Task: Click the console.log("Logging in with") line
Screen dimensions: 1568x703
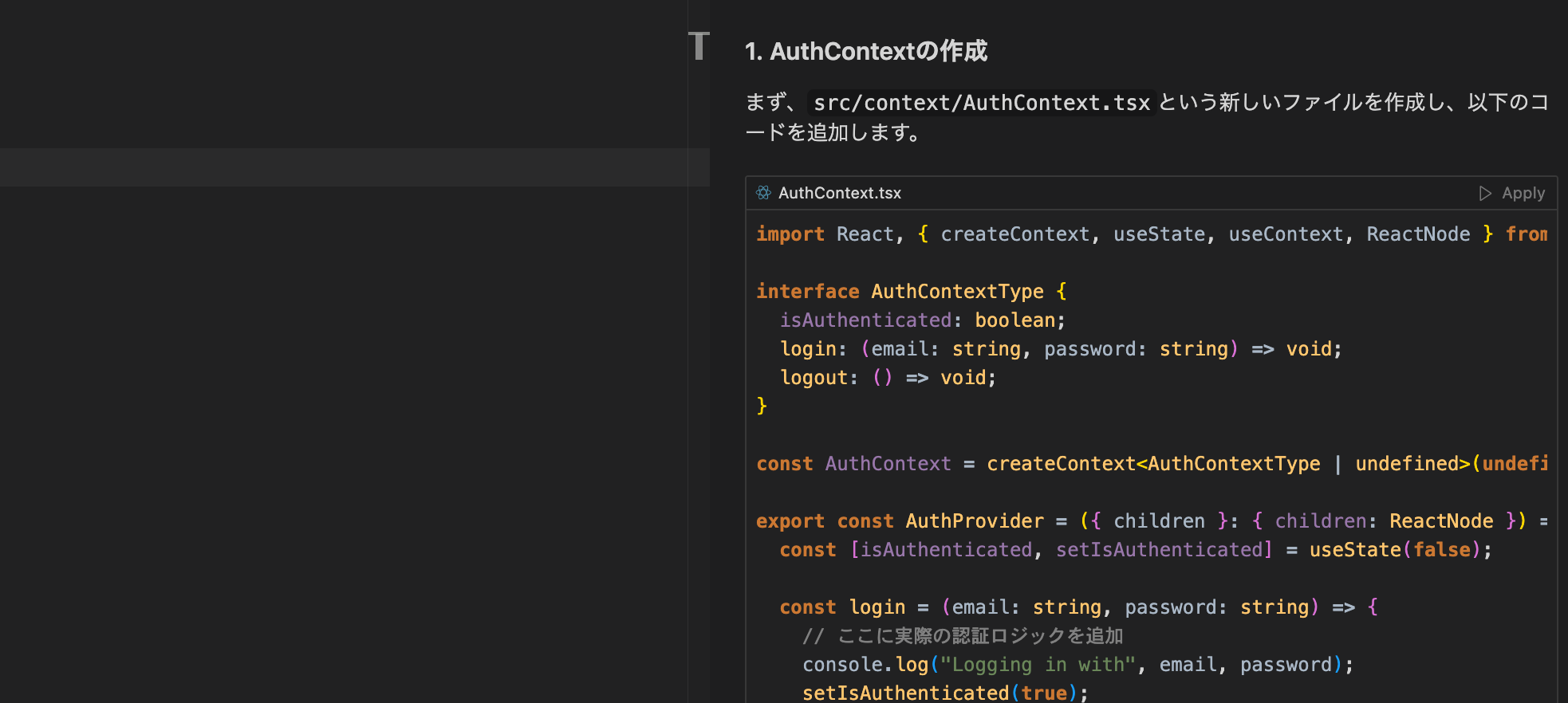Action: [x=1078, y=665]
